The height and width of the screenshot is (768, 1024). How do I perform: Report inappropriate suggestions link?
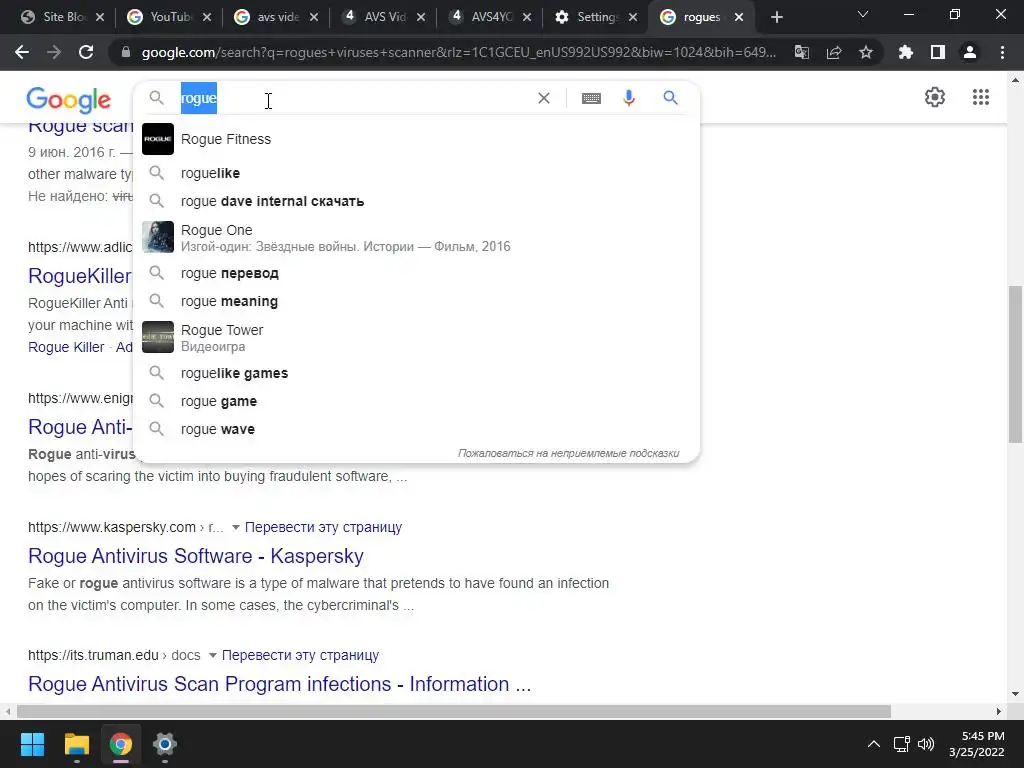[x=569, y=453]
